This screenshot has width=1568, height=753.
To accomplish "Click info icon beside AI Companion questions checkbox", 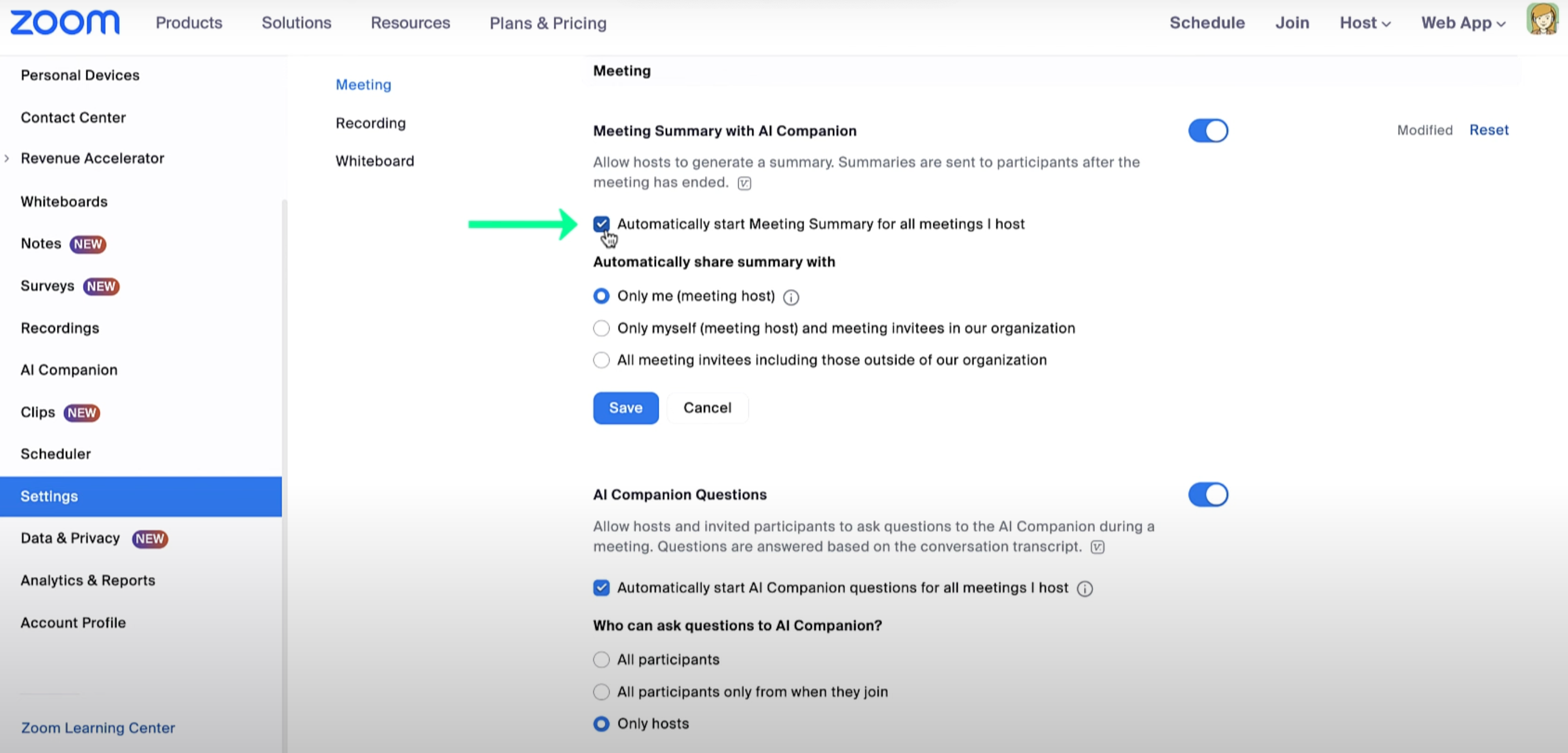I will point(1085,589).
